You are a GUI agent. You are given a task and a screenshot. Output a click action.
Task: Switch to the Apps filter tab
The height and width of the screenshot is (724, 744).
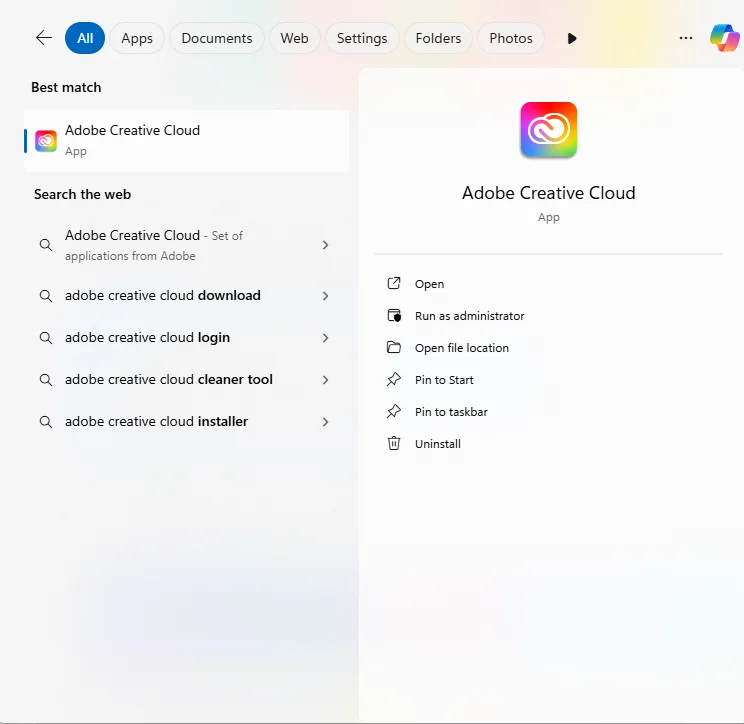pyautogui.click(x=137, y=38)
